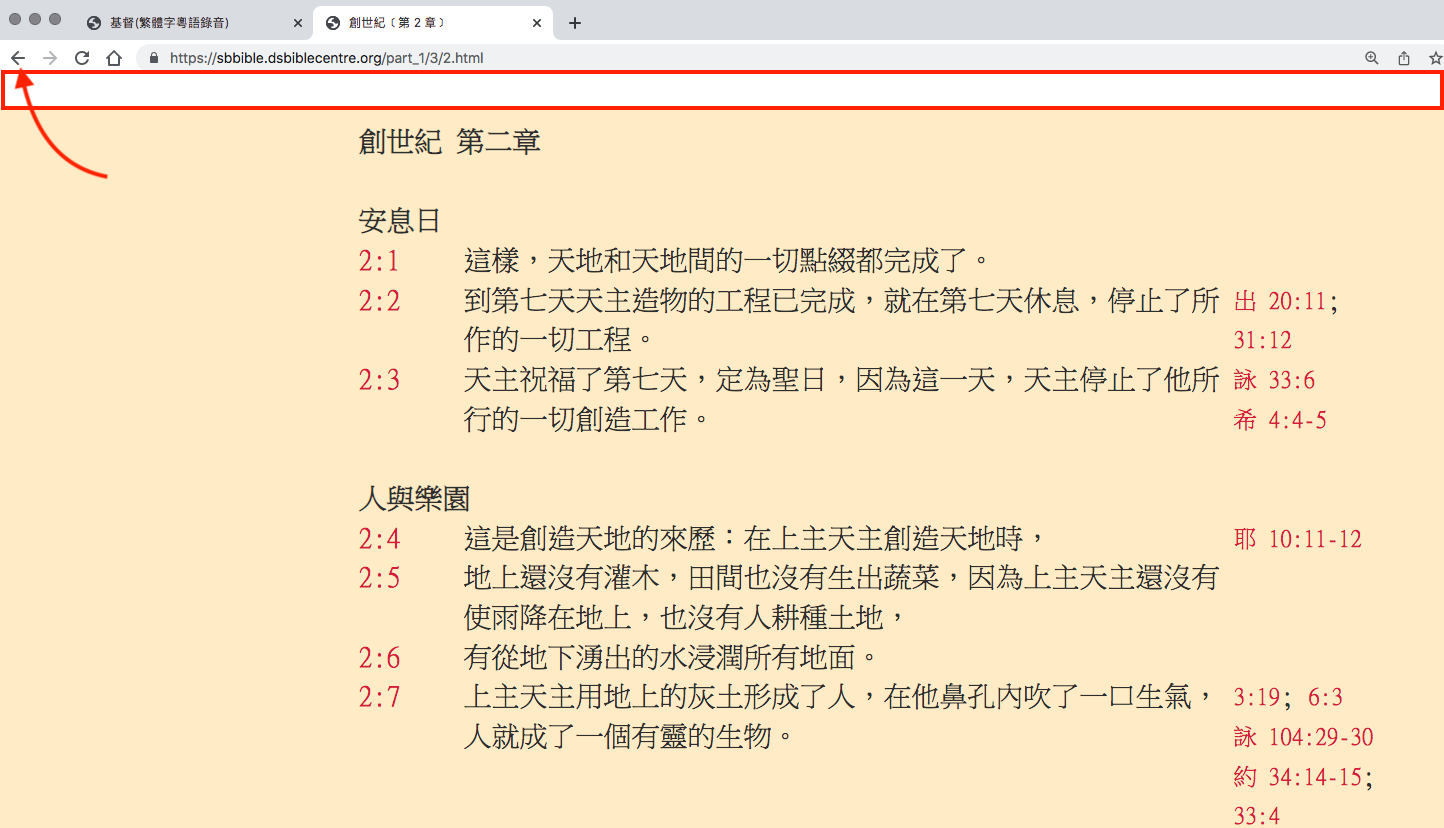Click the red verse number 2:1
This screenshot has width=1444, height=828.
click(x=378, y=259)
